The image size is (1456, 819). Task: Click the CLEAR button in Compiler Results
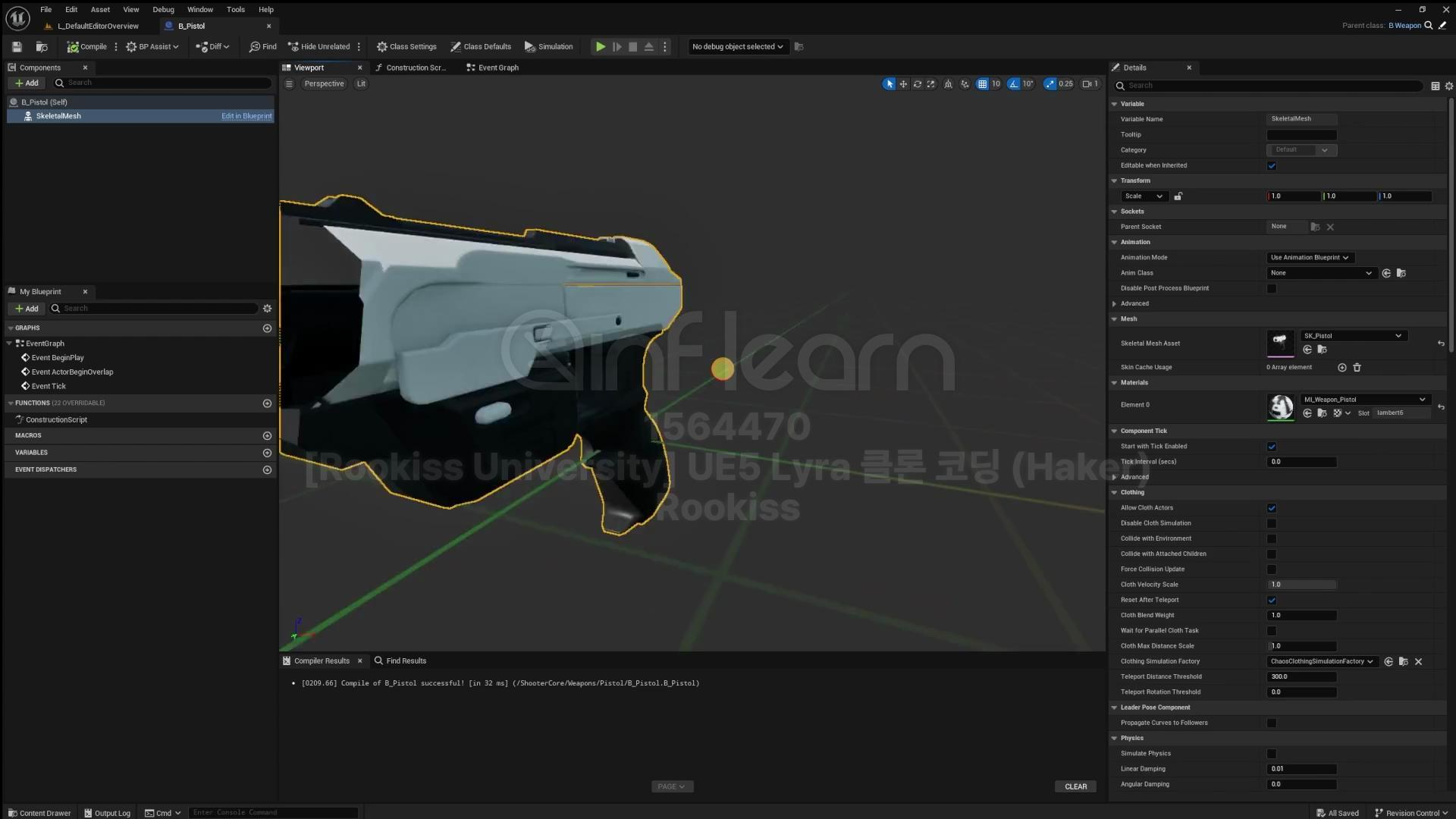click(1075, 786)
